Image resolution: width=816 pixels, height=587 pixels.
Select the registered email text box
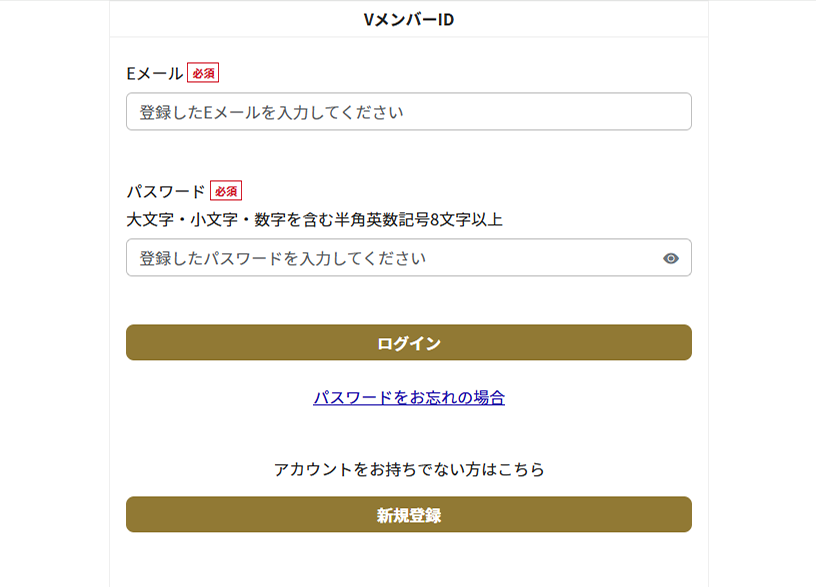click(408, 112)
